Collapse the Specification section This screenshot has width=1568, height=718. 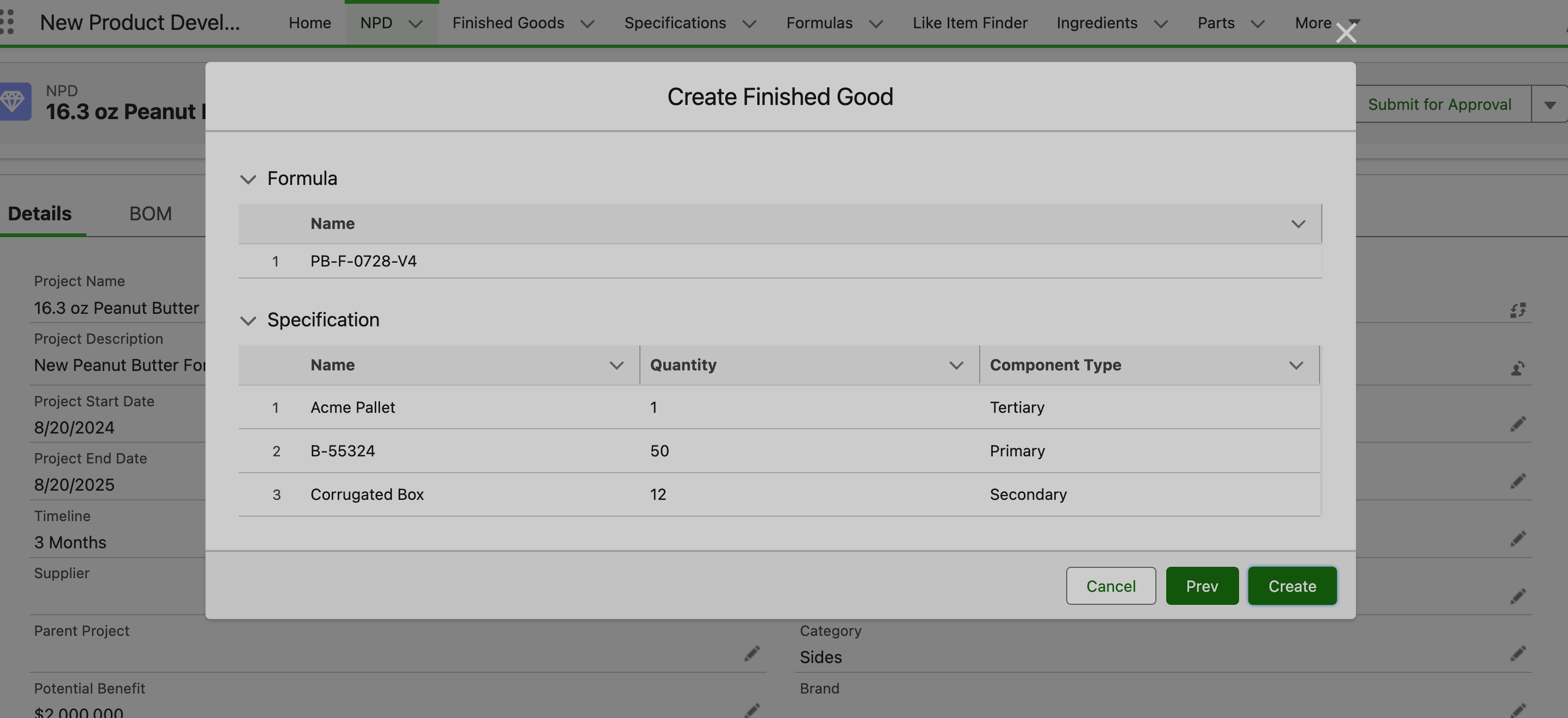click(x=248, y=320)
